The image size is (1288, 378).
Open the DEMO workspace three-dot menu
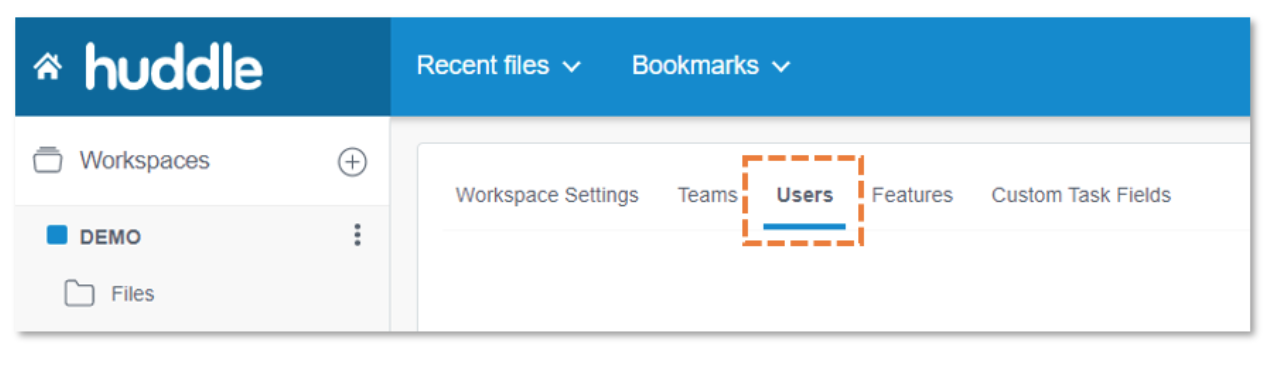point(357,236)
